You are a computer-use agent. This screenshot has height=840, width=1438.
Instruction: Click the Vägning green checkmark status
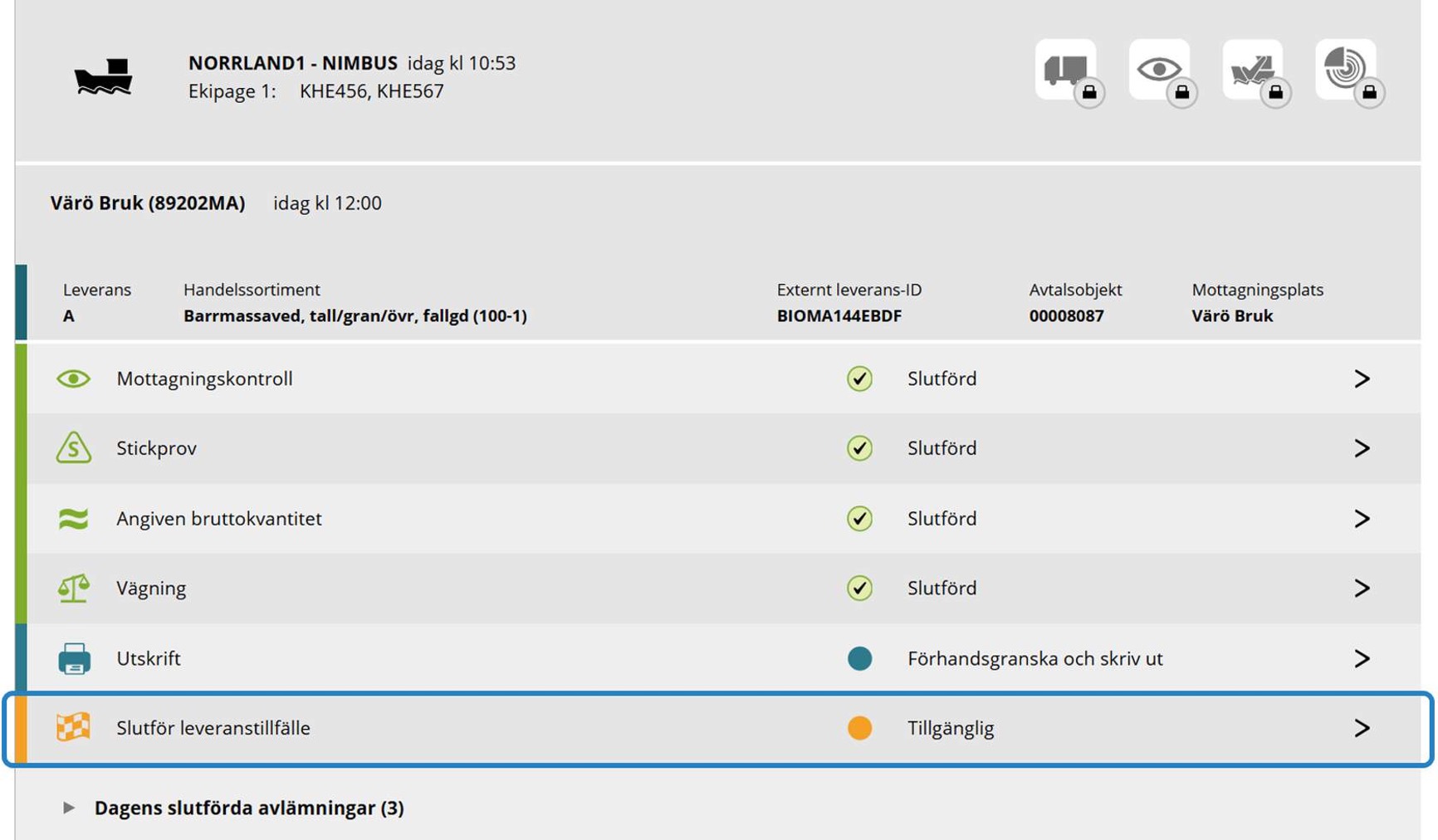click(x=859, y=588)
